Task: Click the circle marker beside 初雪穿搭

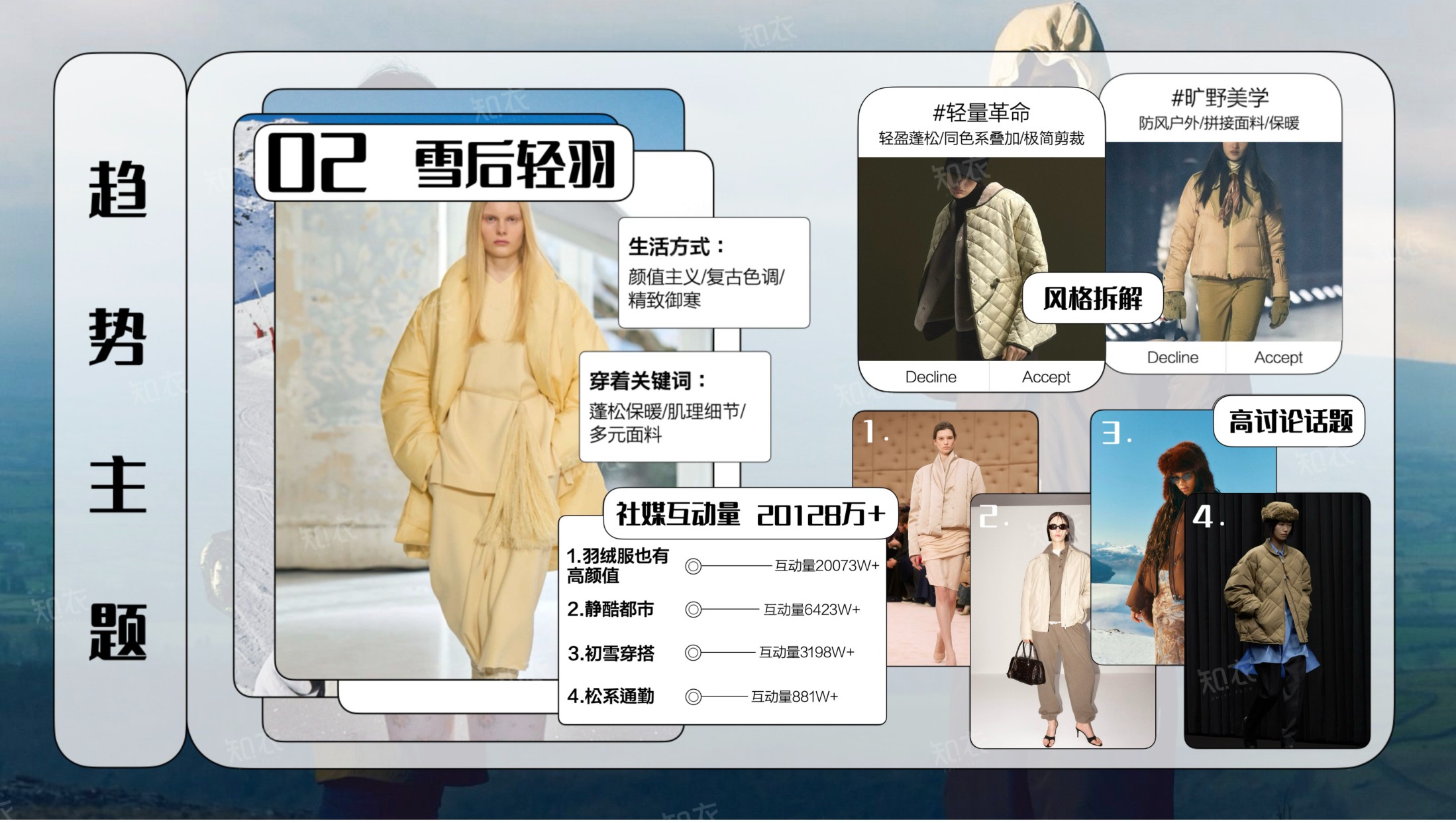Action: 693,653
